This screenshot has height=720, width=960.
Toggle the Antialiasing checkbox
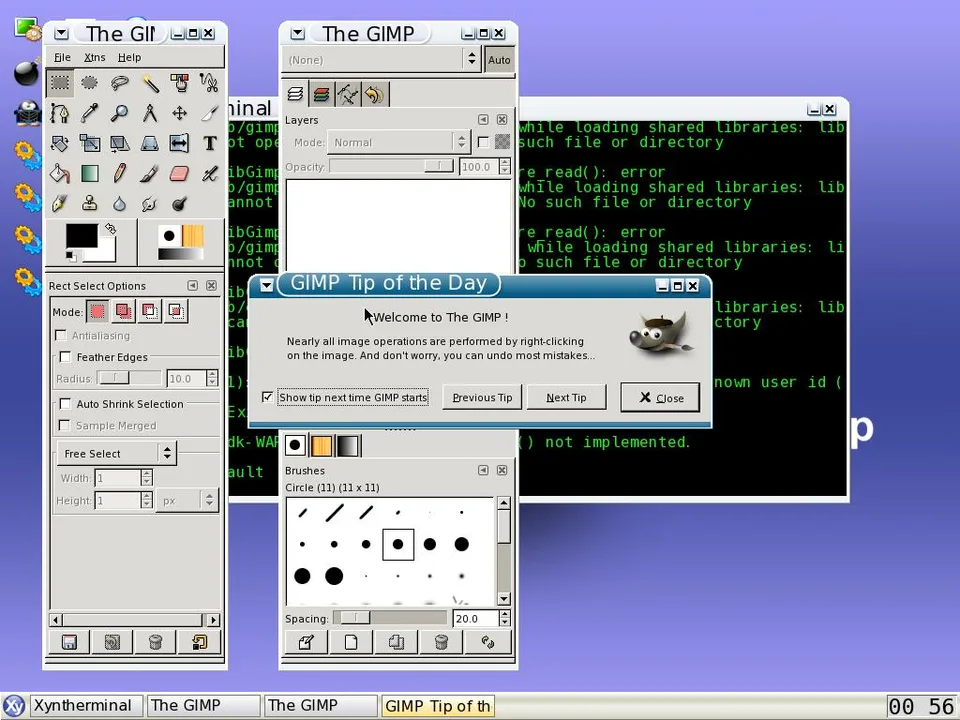[61, 336]
